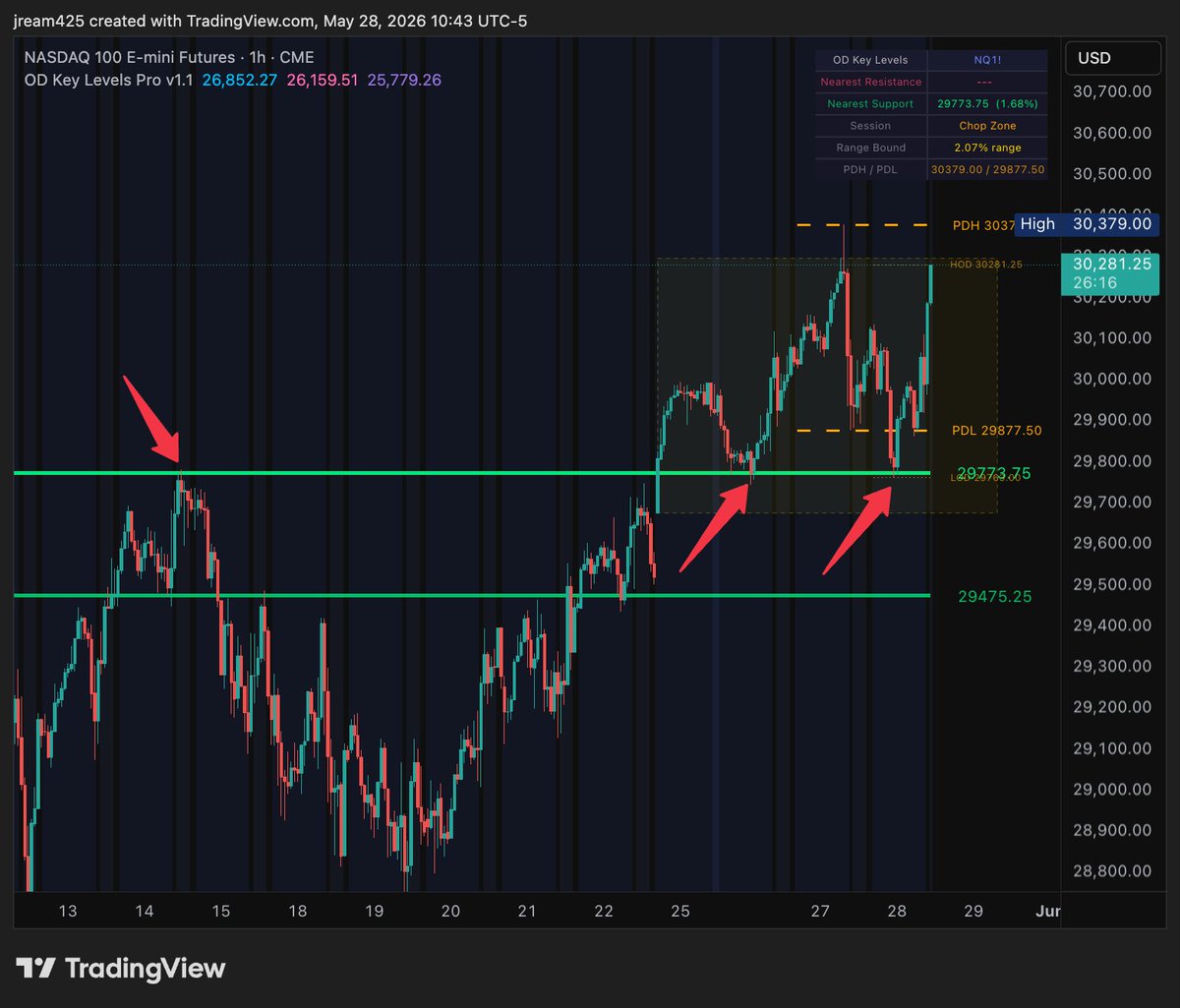Click date 29 on the time axis
This screenshot has height=1008, width=1180.
coord(973,912)
